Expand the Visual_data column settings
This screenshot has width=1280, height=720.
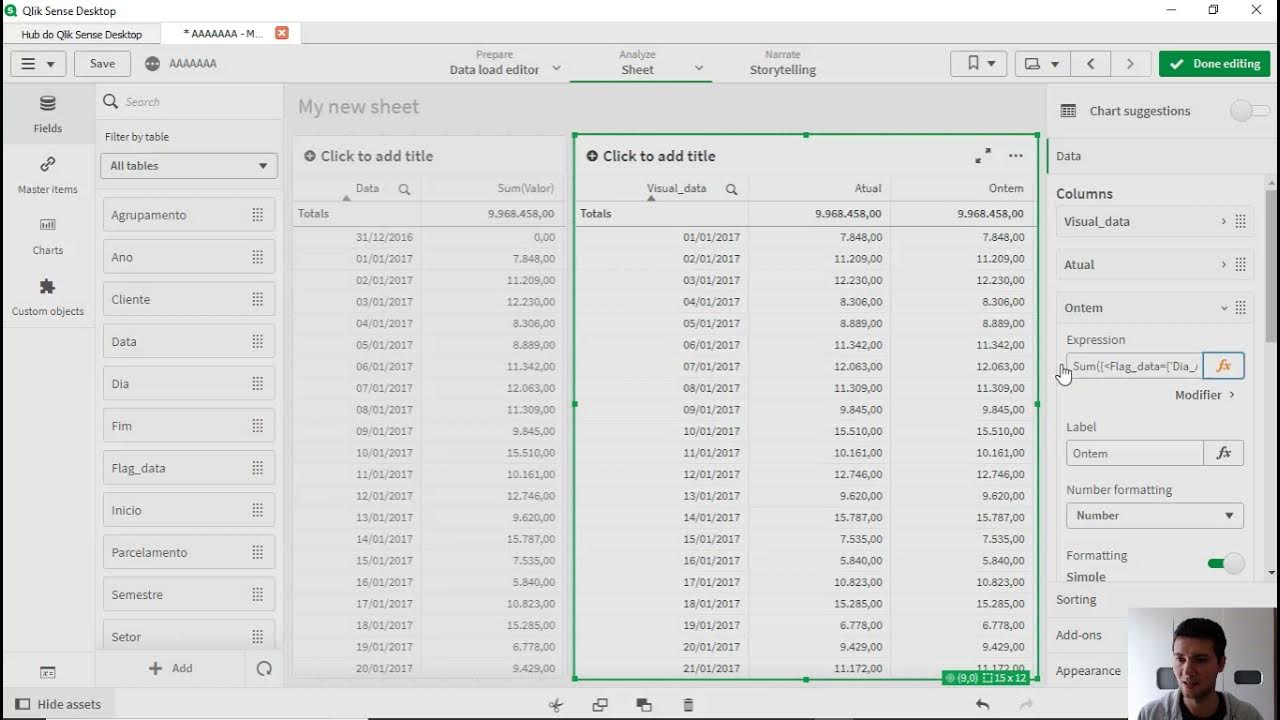(x=1155, y=221)
